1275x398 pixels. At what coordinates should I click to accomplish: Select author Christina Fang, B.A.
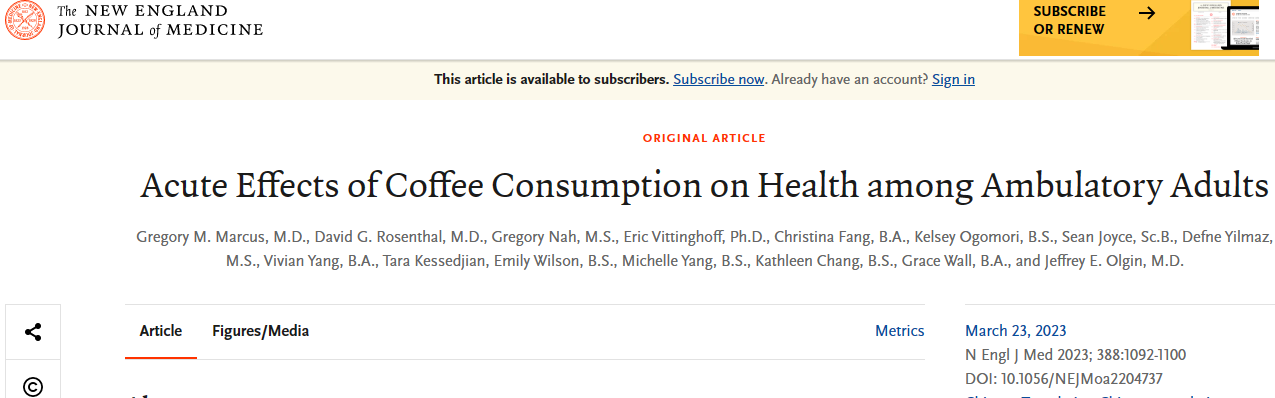tap(826, 237)
